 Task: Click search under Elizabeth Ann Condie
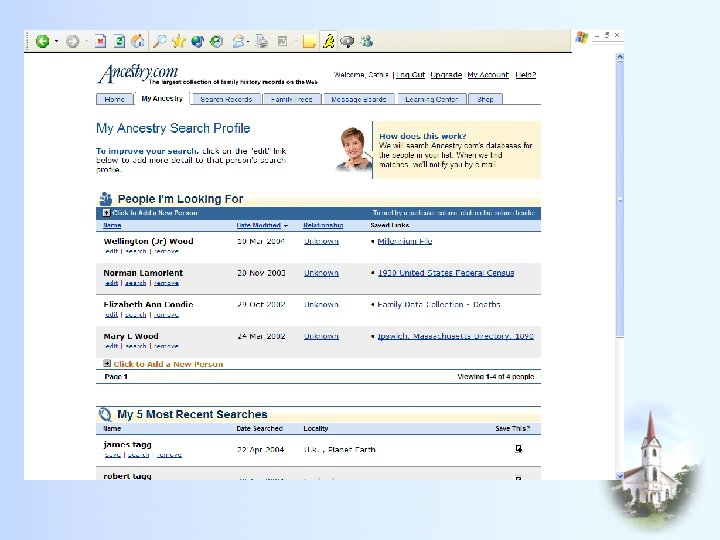point(135,315)
